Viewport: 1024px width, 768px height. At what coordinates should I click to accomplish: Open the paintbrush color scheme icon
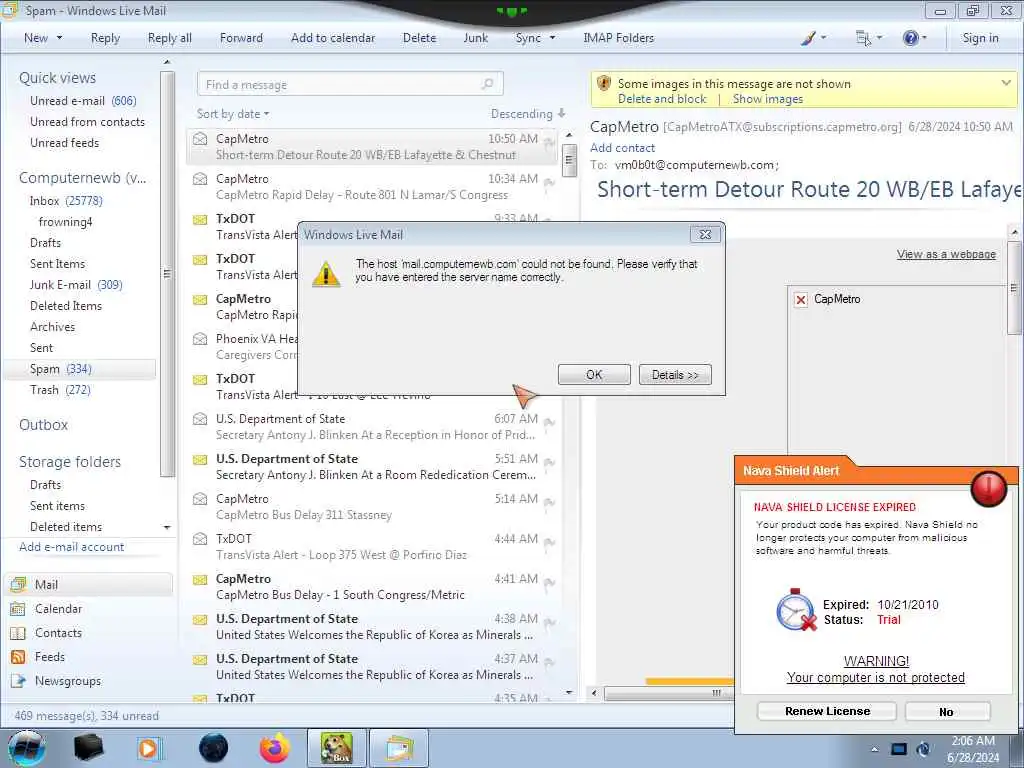coord(808,39)
